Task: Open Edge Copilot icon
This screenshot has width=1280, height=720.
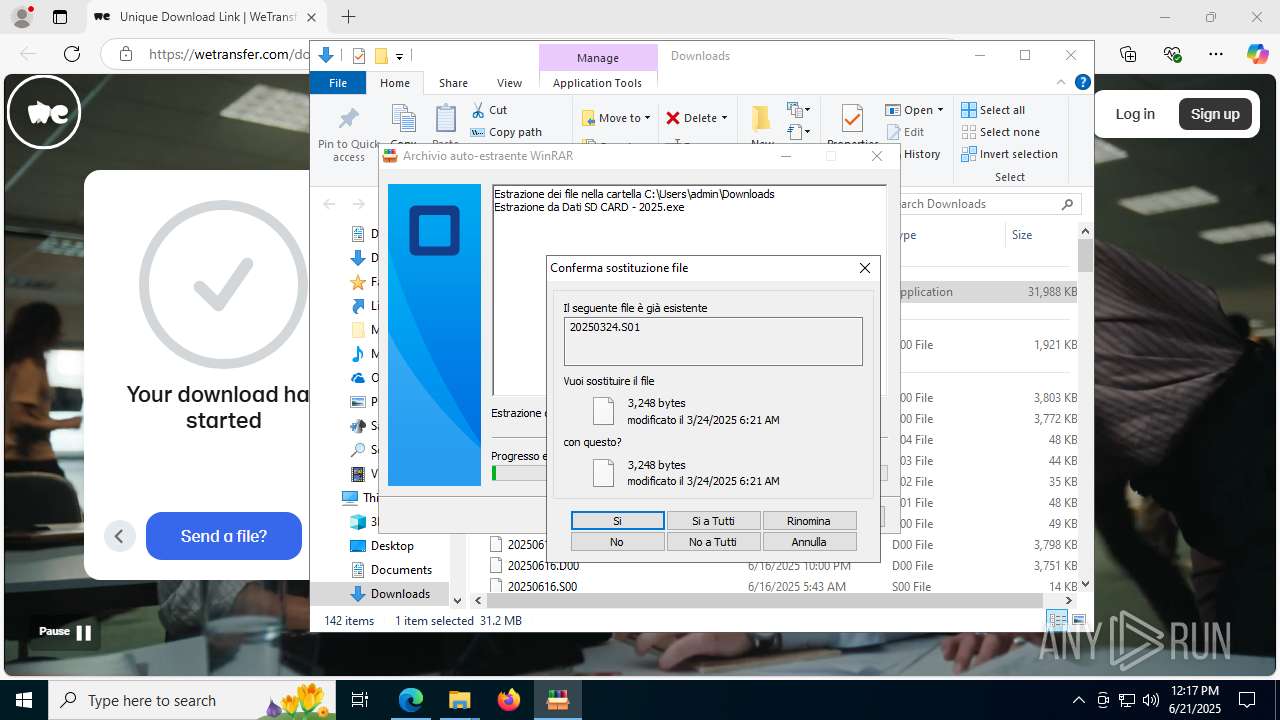Action: coord(1257,54)
